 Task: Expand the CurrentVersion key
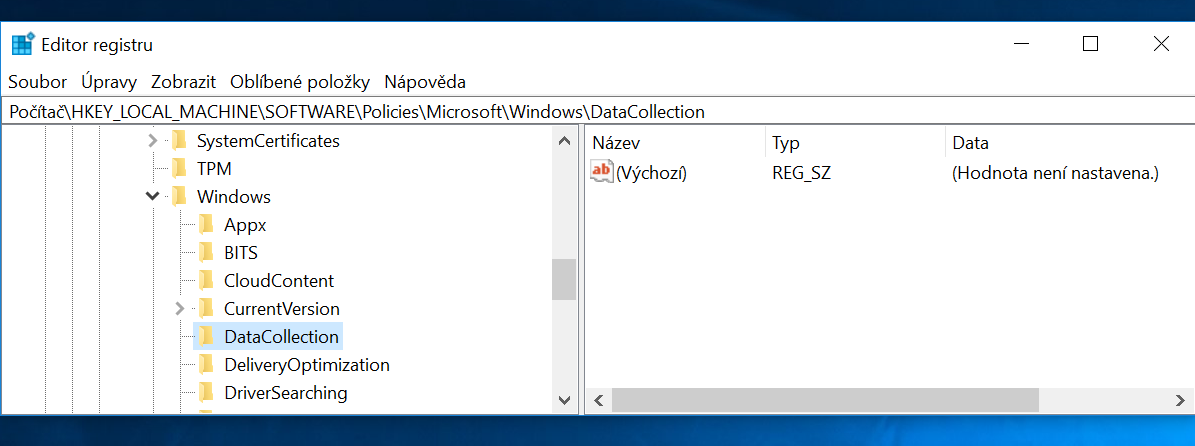click(179, 308)
